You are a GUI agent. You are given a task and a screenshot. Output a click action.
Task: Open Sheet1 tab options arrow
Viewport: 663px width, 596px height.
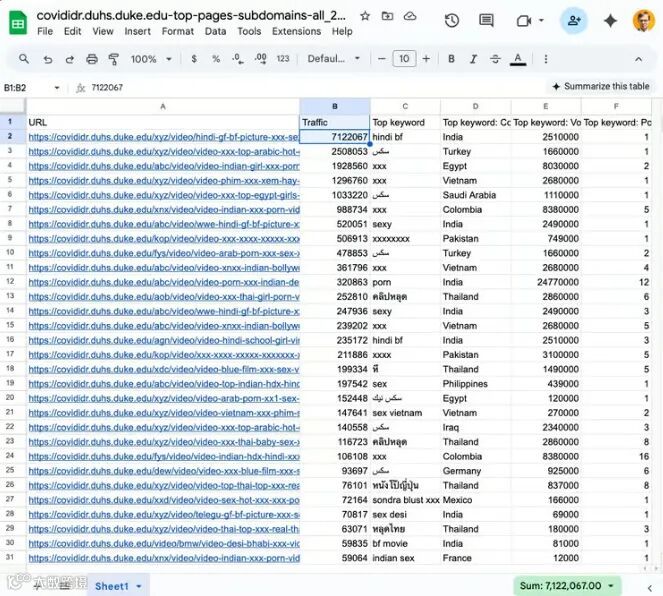click(x=139, y=586)
